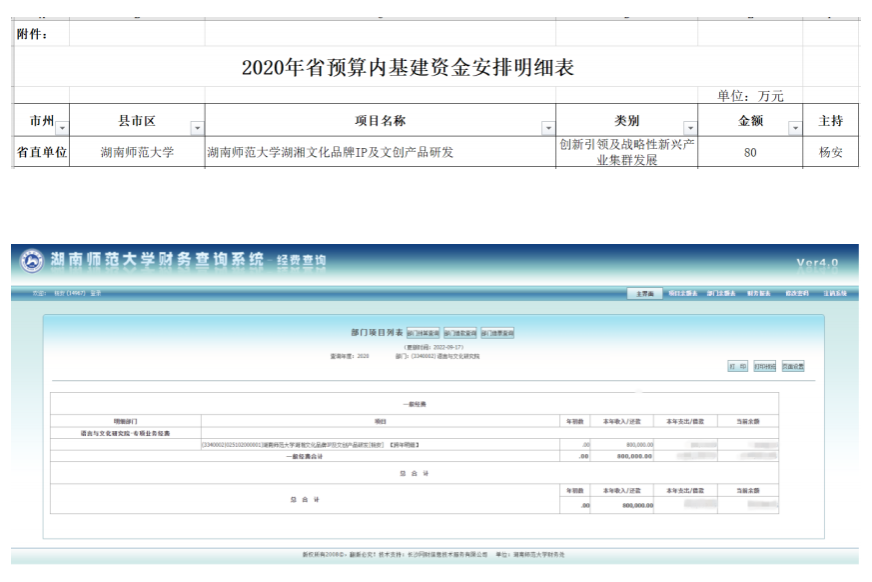This screenshot has height=582, width=872.
Task: Click 注销系统 to log out
Action: [x=835, y=294]
